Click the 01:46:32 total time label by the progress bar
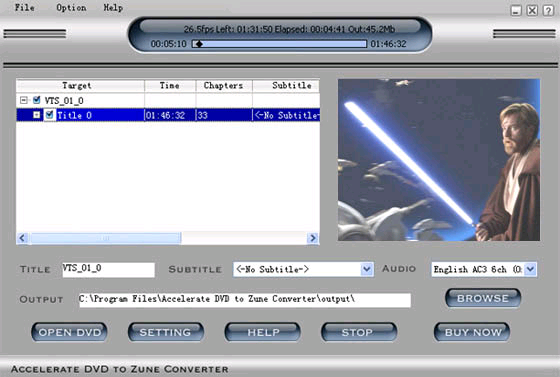Image resolution: width=560 pixels, height=377 pixels. coord(388,44)
